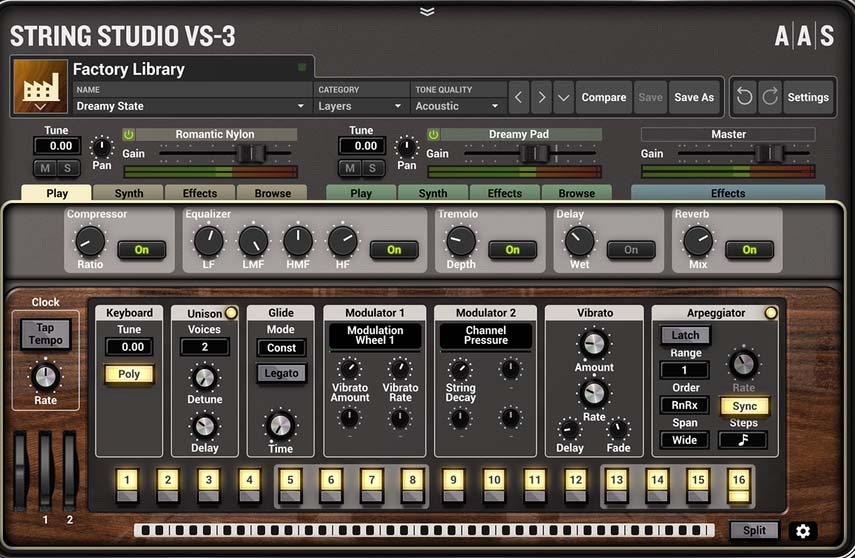
Task: Click the Equalizer HMF knob
Action: [x=298, y=241]
